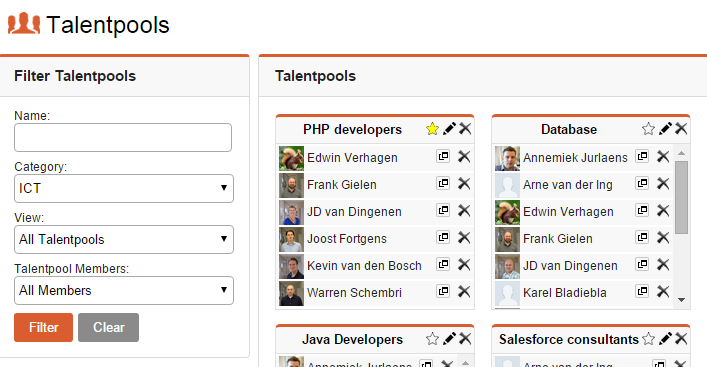Click the orange Filter button
This screenshot has width=707, height=367.
point(43,327)
